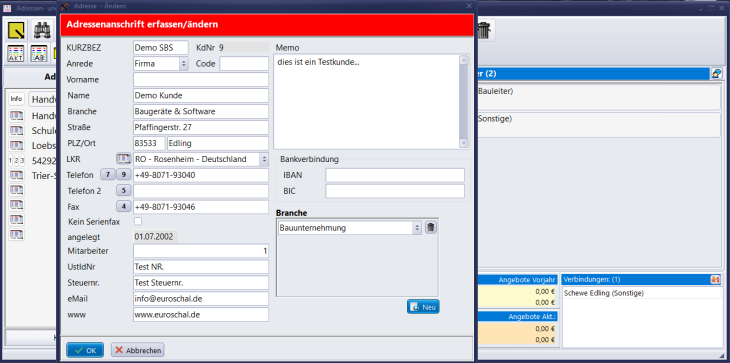Click the Memo scrollbar up arrow
The width and height of the screenshot is (730, 363).
click(x=463, y=60)
